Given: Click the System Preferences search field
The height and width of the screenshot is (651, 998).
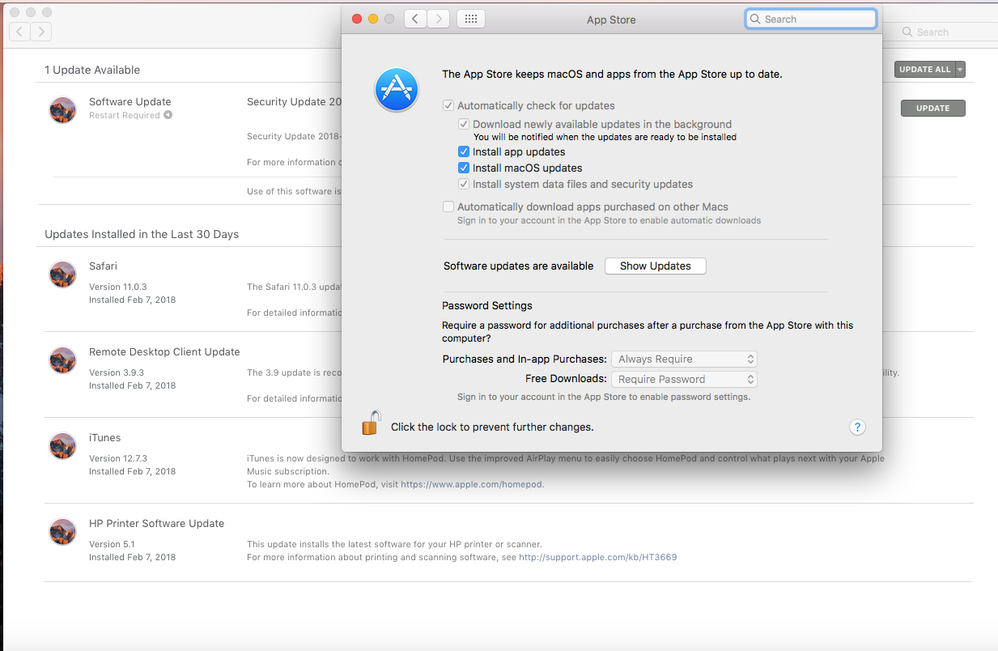Looking at the screenshot, I should (810, 19).
